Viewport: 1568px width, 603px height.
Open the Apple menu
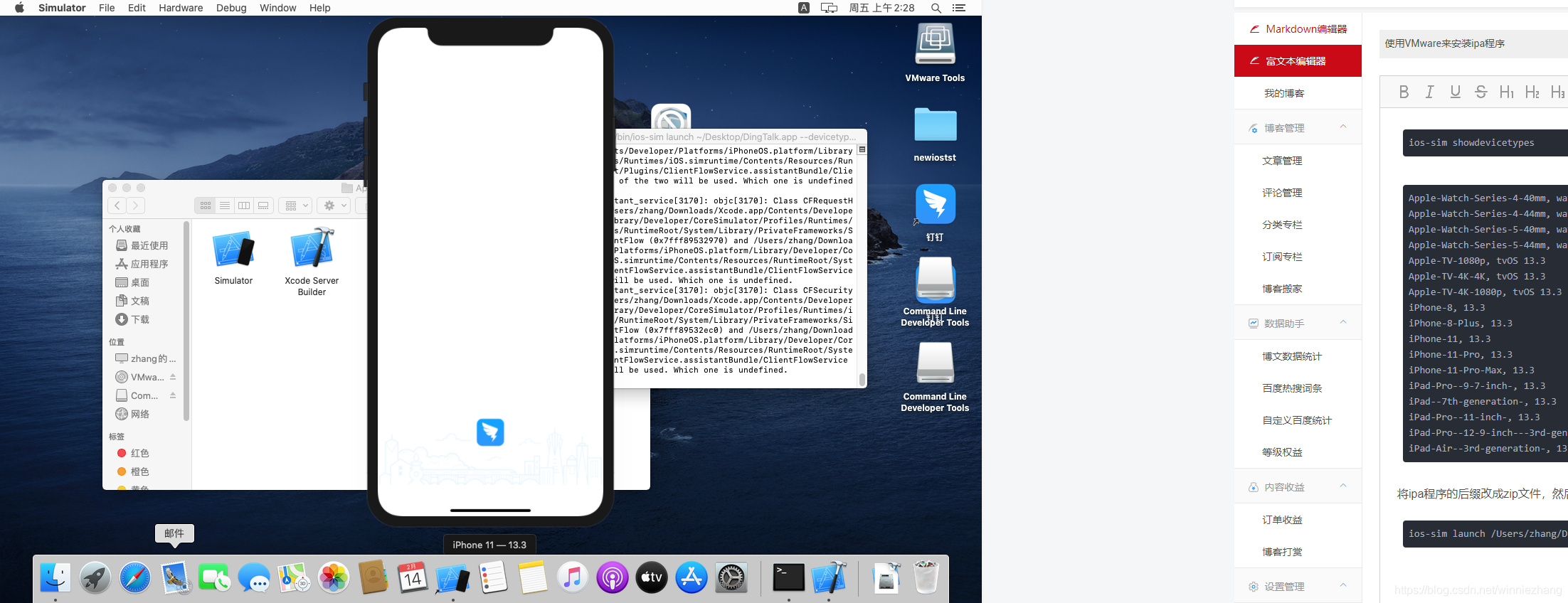tap(19, 8)
